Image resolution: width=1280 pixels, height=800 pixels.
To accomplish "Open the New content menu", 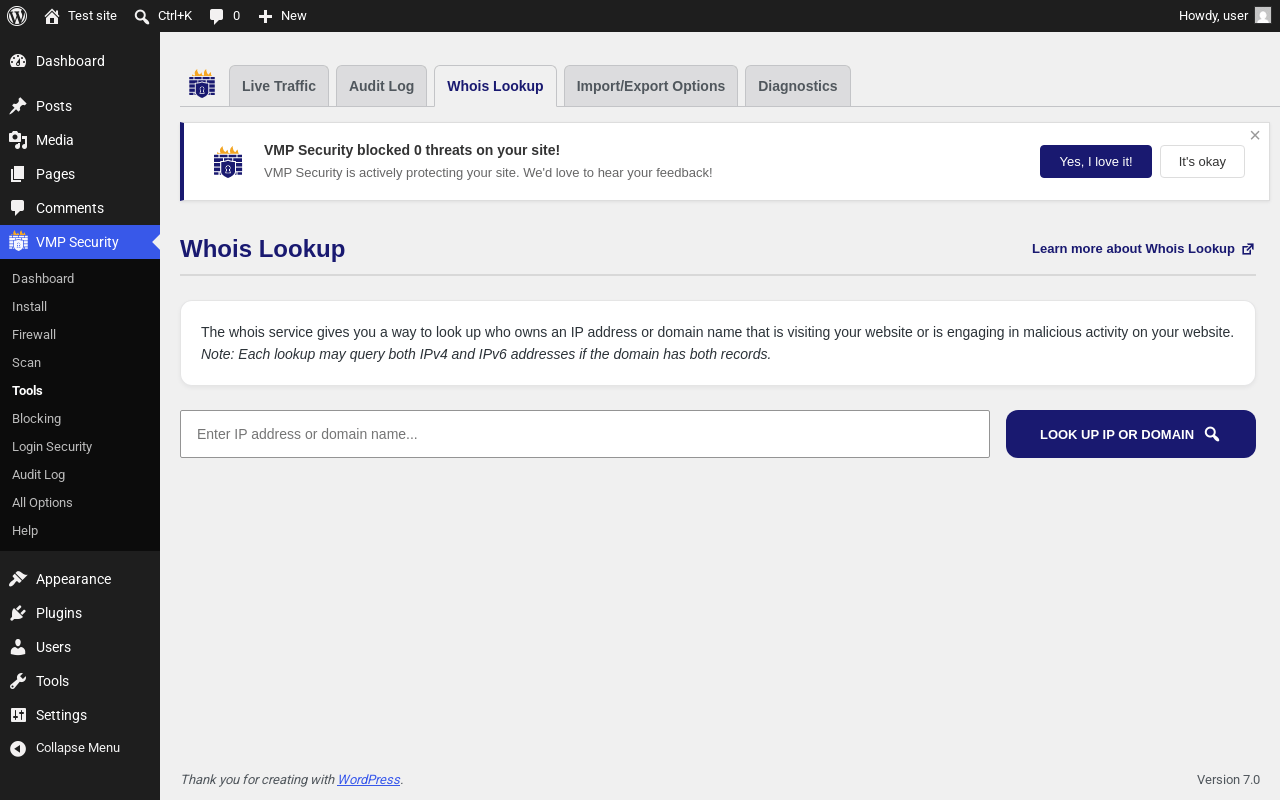I will click(282, 16).
